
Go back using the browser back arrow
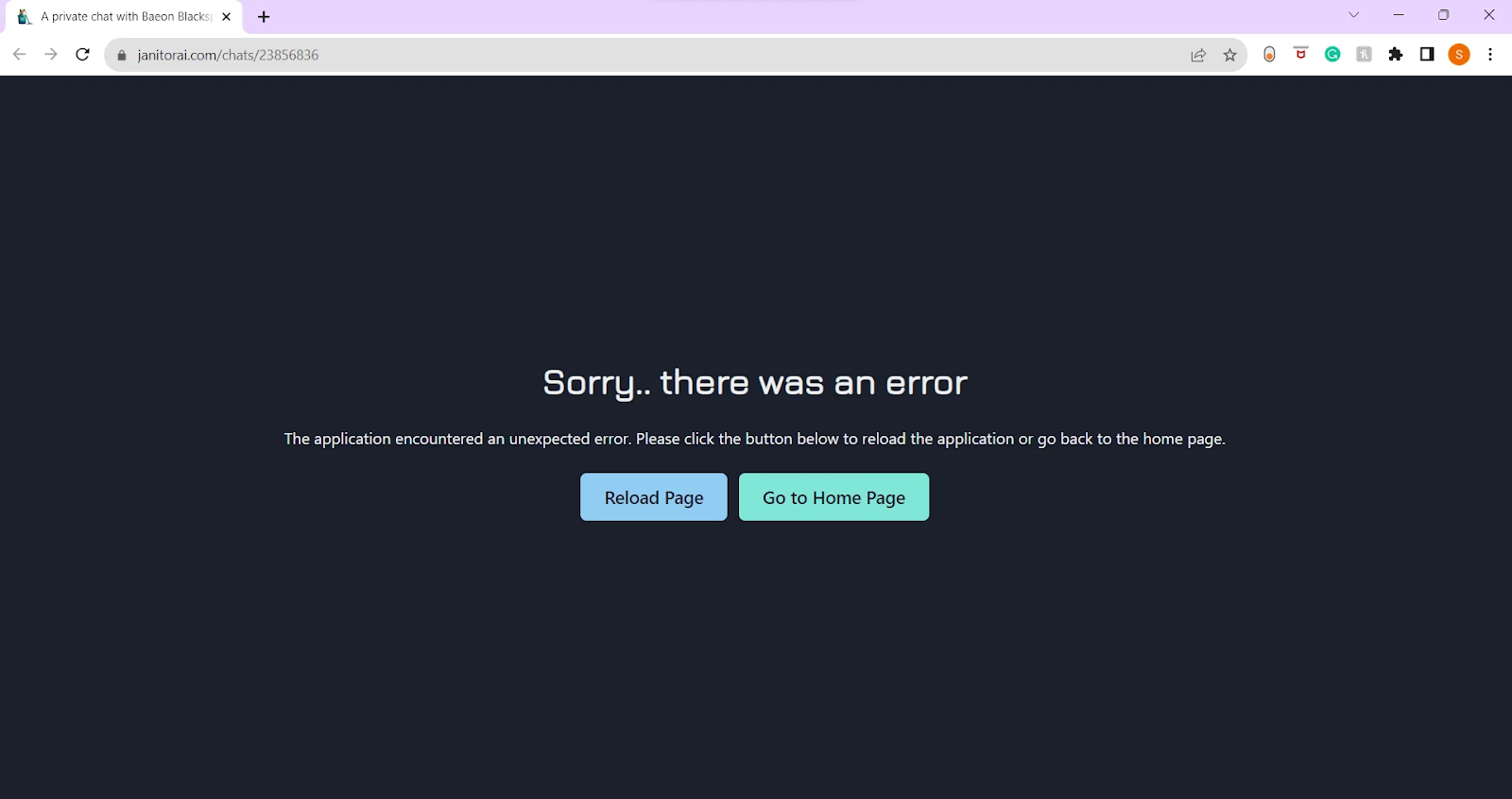tap(19, 55)
